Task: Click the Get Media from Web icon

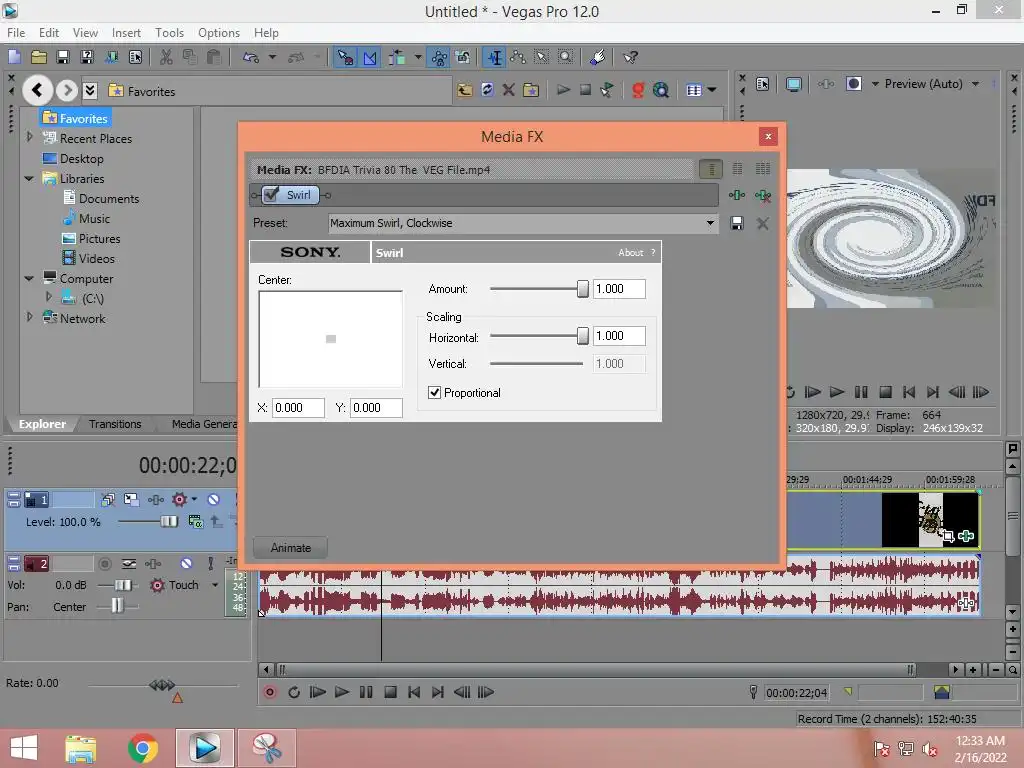Action: point(661,90)
